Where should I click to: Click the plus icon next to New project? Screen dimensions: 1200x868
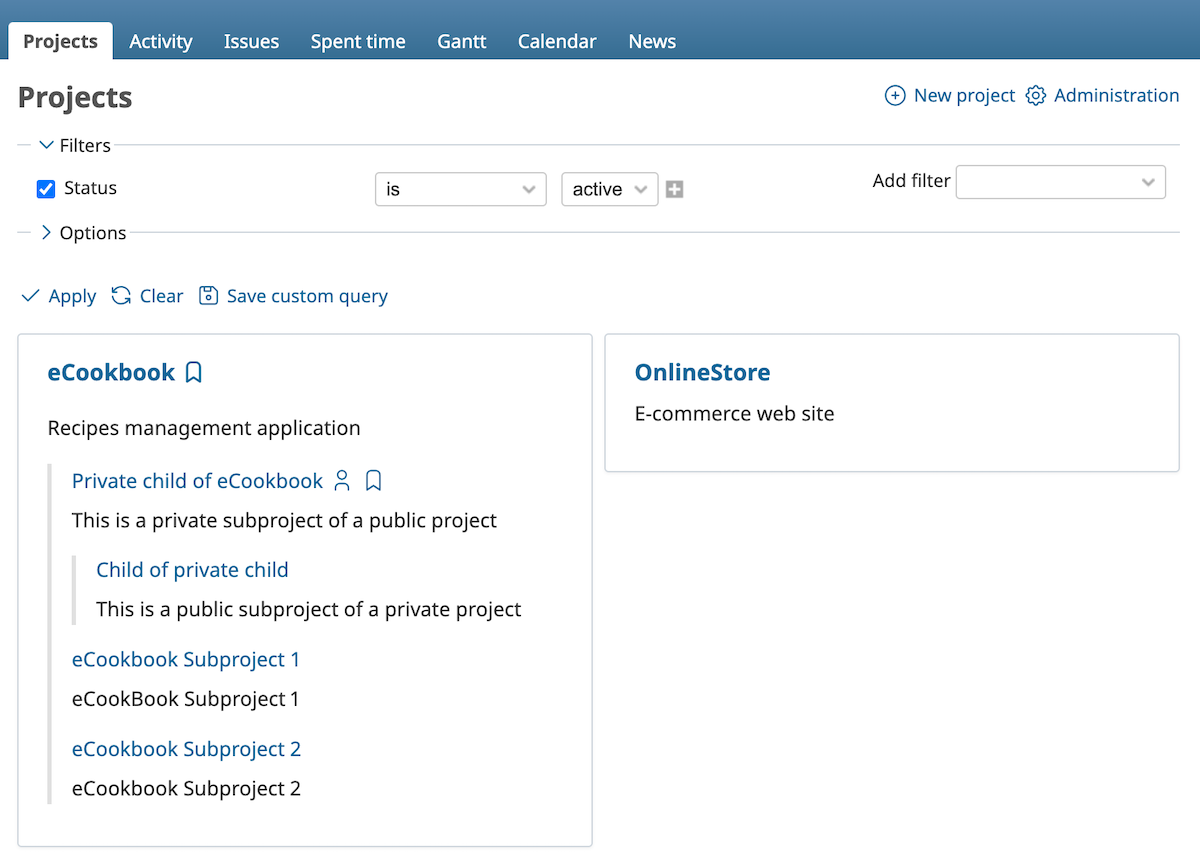(894, 95)
